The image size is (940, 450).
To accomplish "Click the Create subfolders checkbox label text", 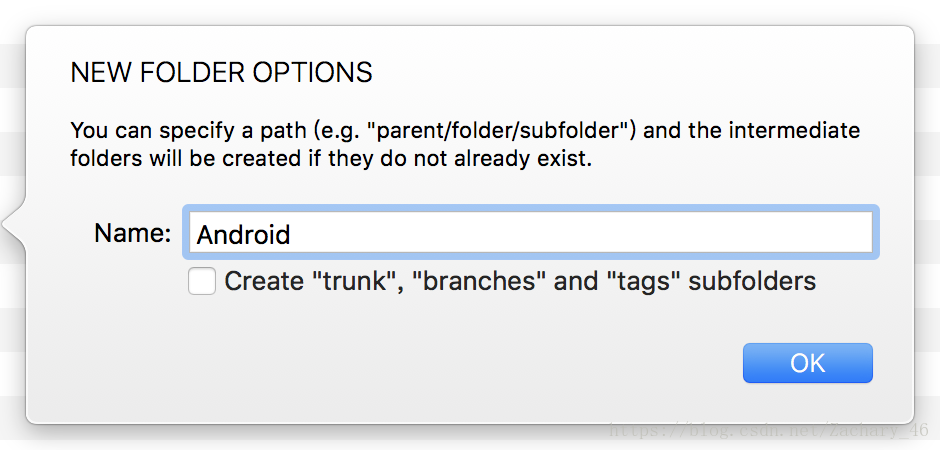I will point(520,281).
